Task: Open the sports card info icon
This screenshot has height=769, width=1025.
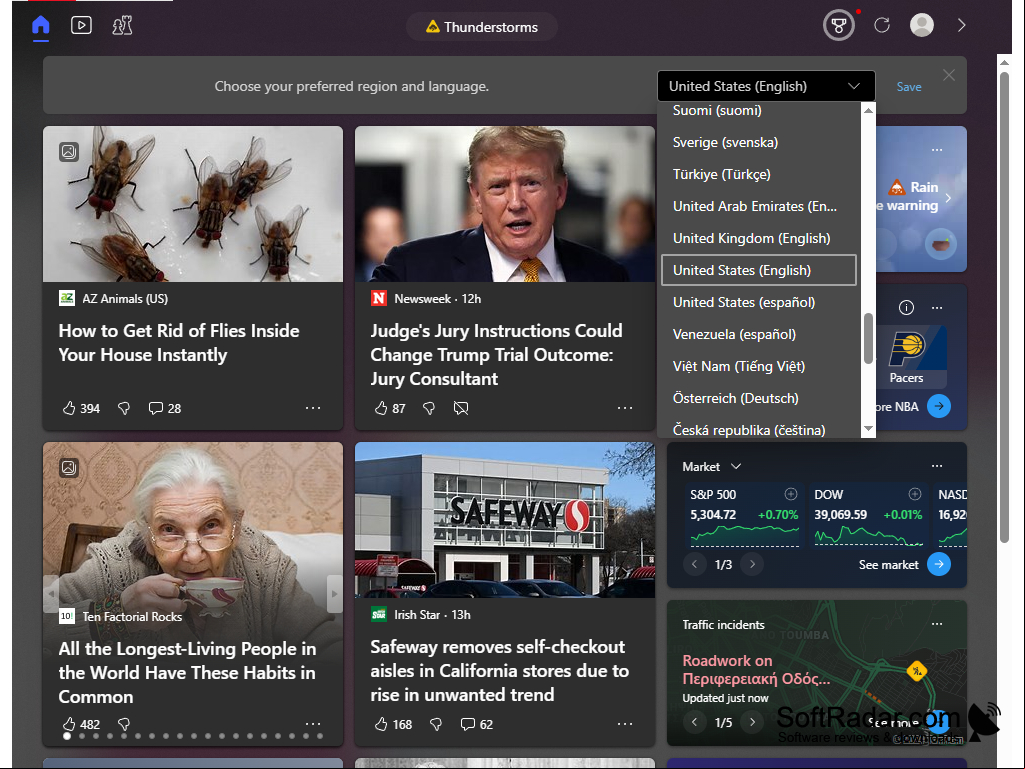Action: [906, 307]
